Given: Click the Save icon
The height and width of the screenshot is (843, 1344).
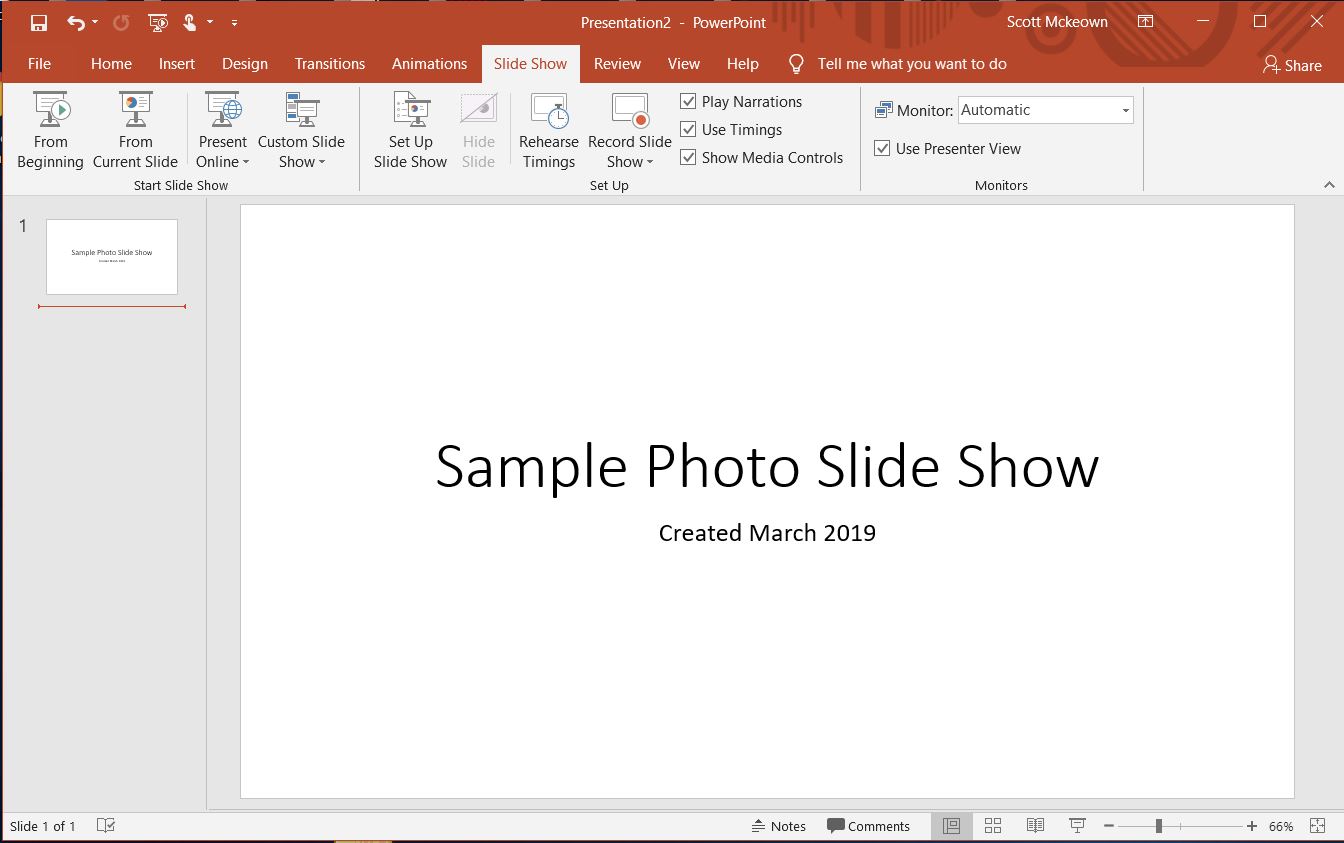Looking at the screenshot, I should (x=38, y=21).
